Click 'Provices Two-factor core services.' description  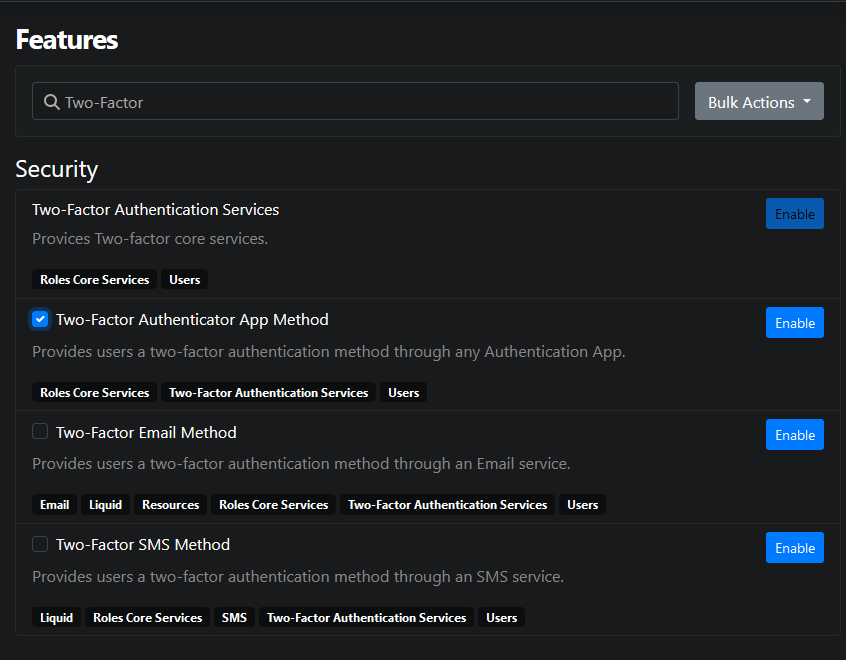click(150, 239)
